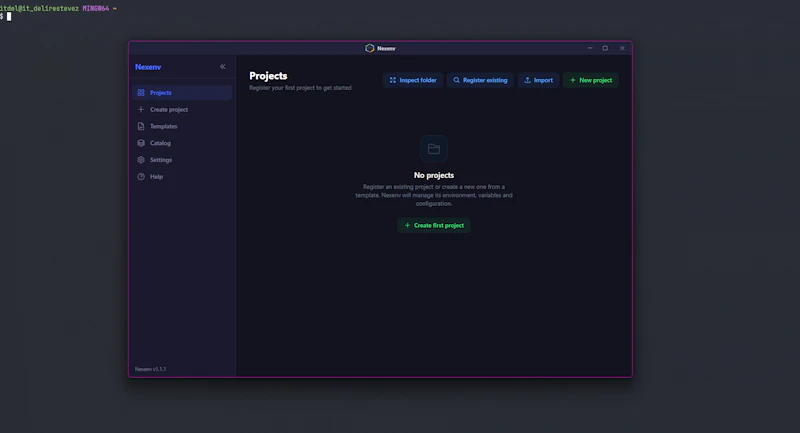800x433 pixels.
Task: Click the New project button
Action: [591, 80]
